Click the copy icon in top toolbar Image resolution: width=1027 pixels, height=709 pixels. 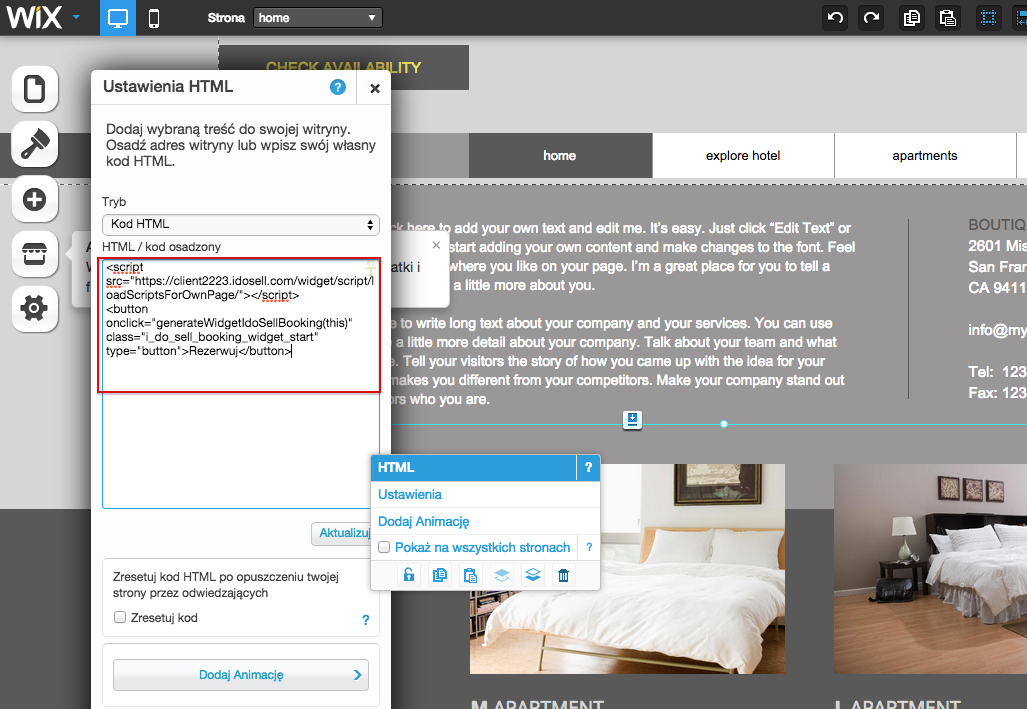click(x=911, y=18)
